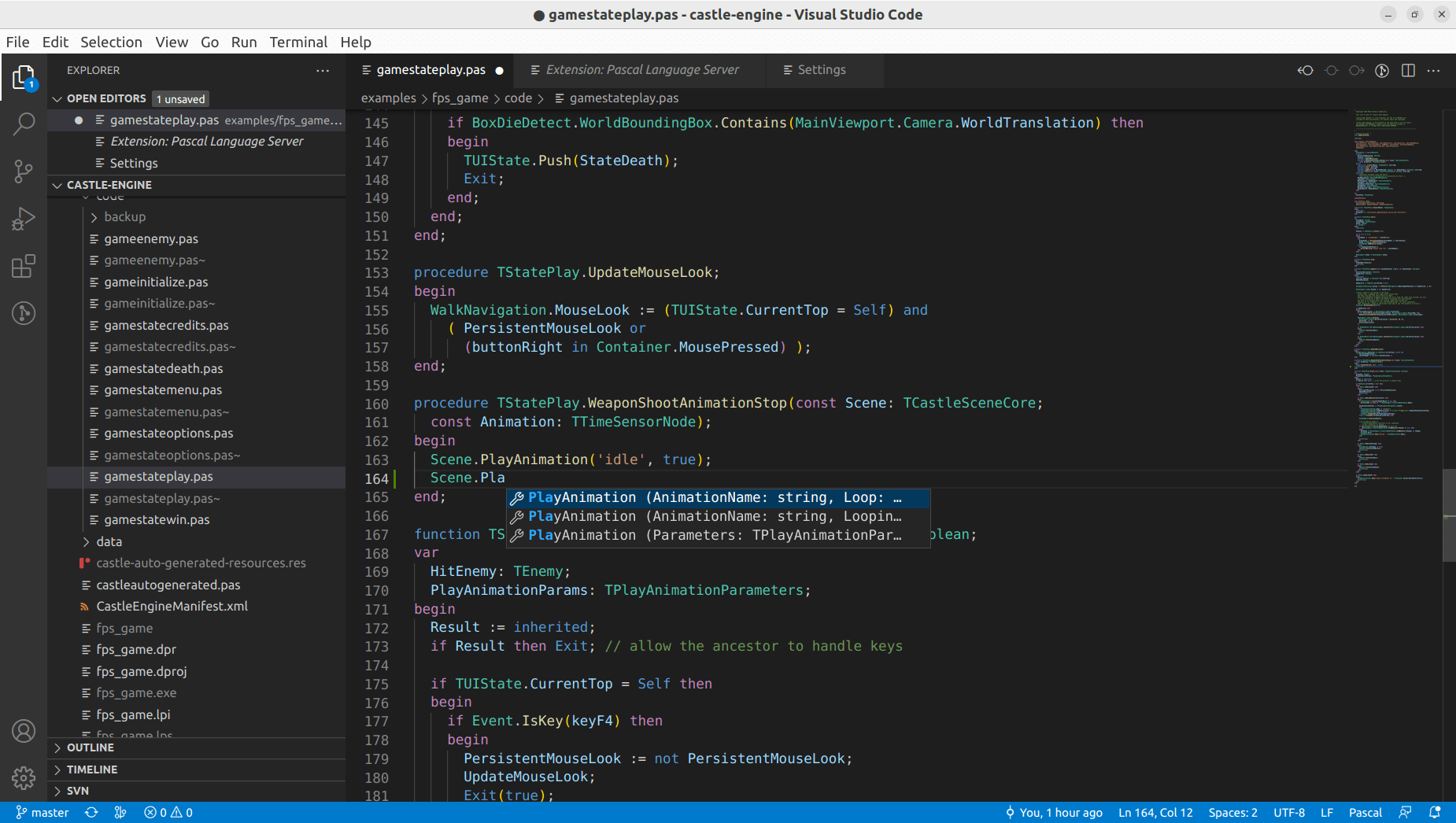Click the fps_game breadcrumb segment
The image size is (1456, 823).
(x=460, y=98)
